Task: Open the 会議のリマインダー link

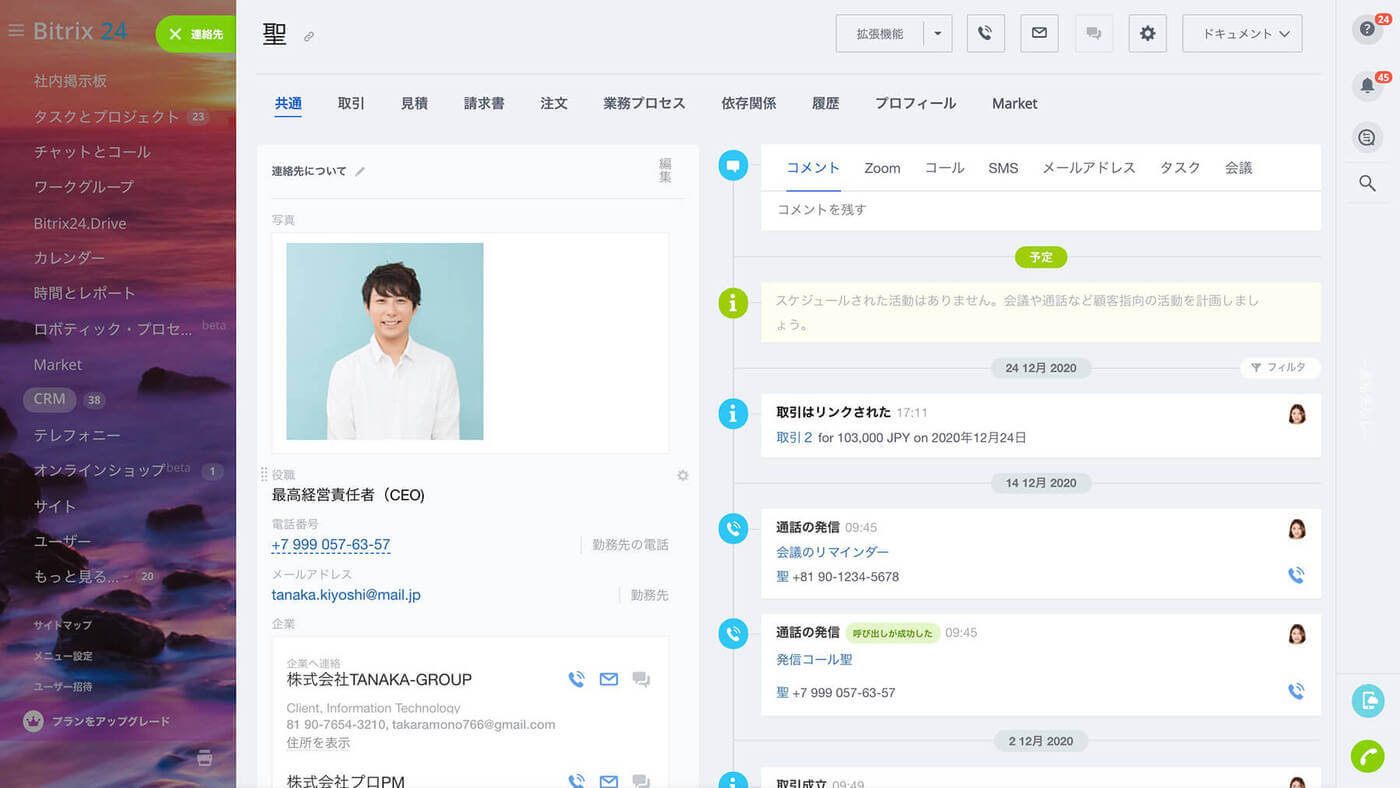Action: tap(832, 552)
